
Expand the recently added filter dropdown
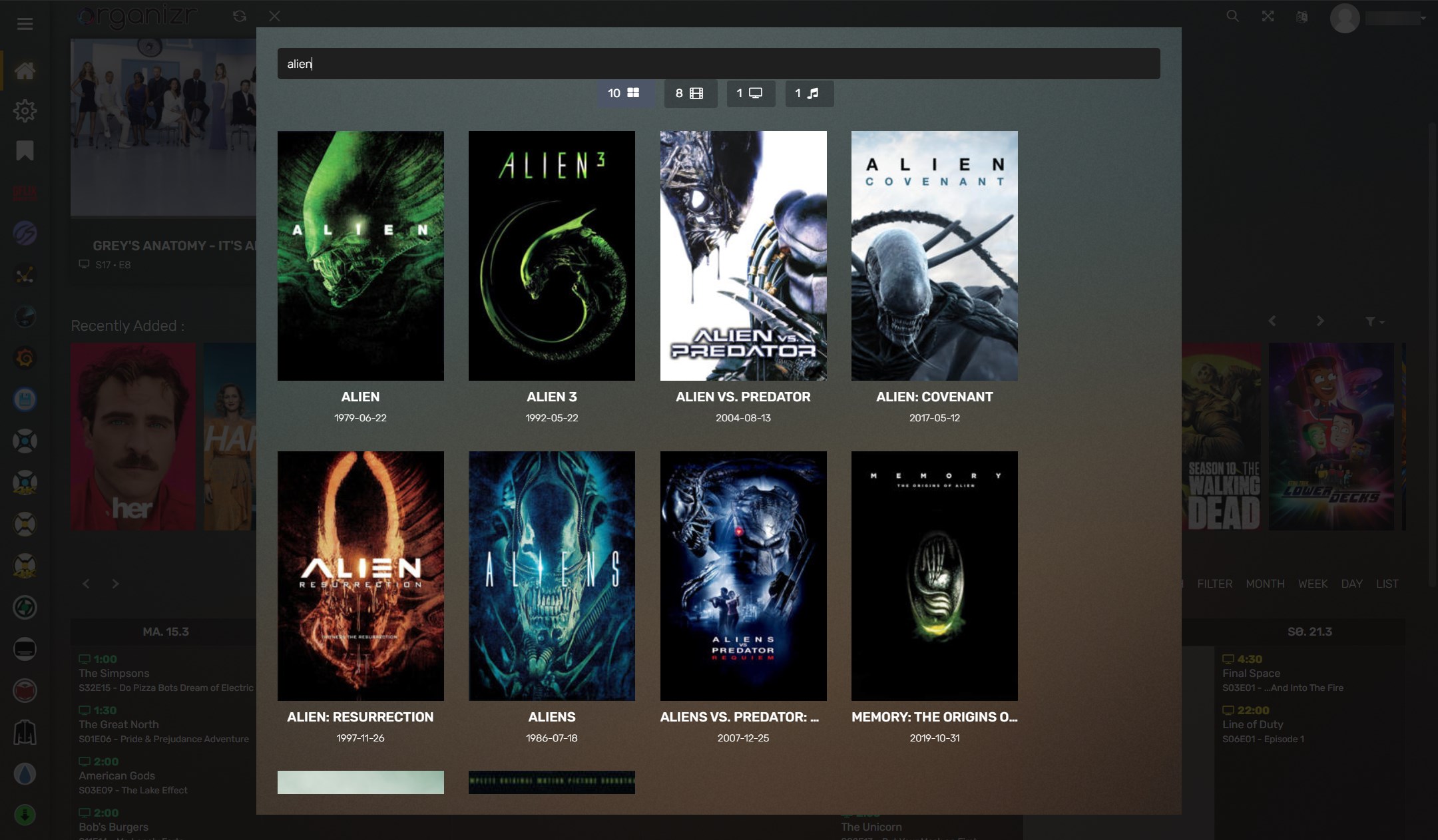coord(1375,321)
